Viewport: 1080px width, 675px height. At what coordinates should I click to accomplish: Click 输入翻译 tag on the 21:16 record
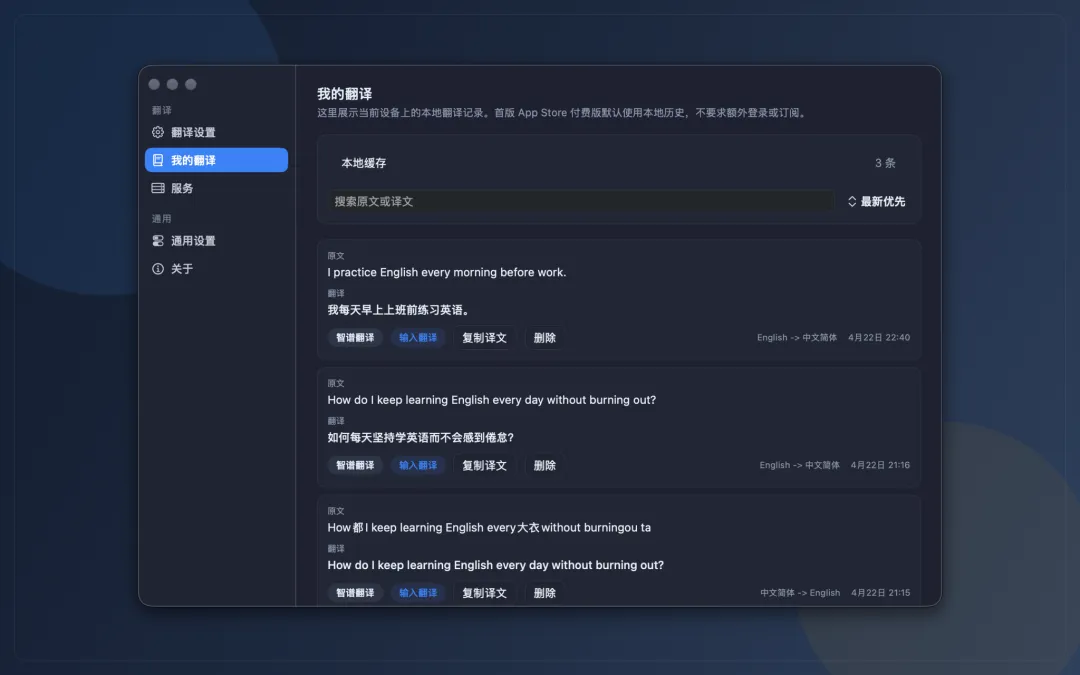[x=418, y=466]
